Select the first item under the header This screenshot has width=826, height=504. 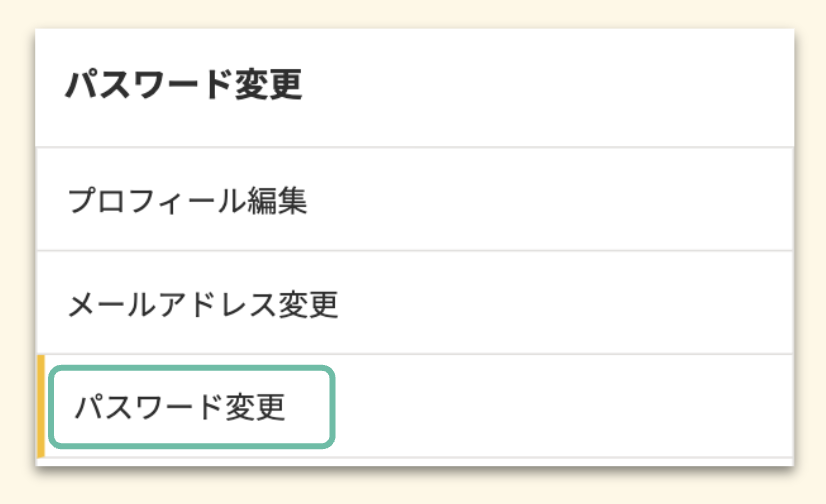[187, 201]
